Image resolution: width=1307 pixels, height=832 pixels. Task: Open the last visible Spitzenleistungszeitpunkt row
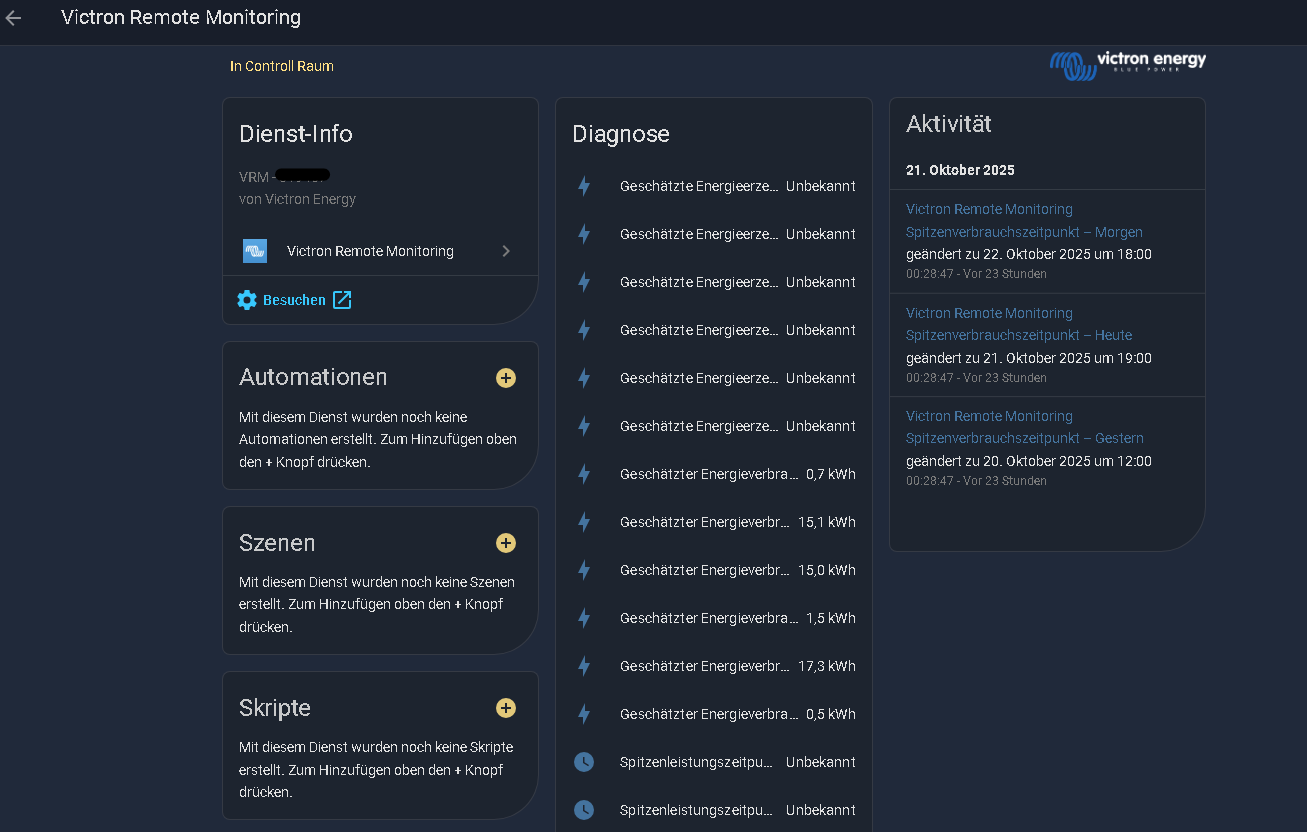click(713, 810)
